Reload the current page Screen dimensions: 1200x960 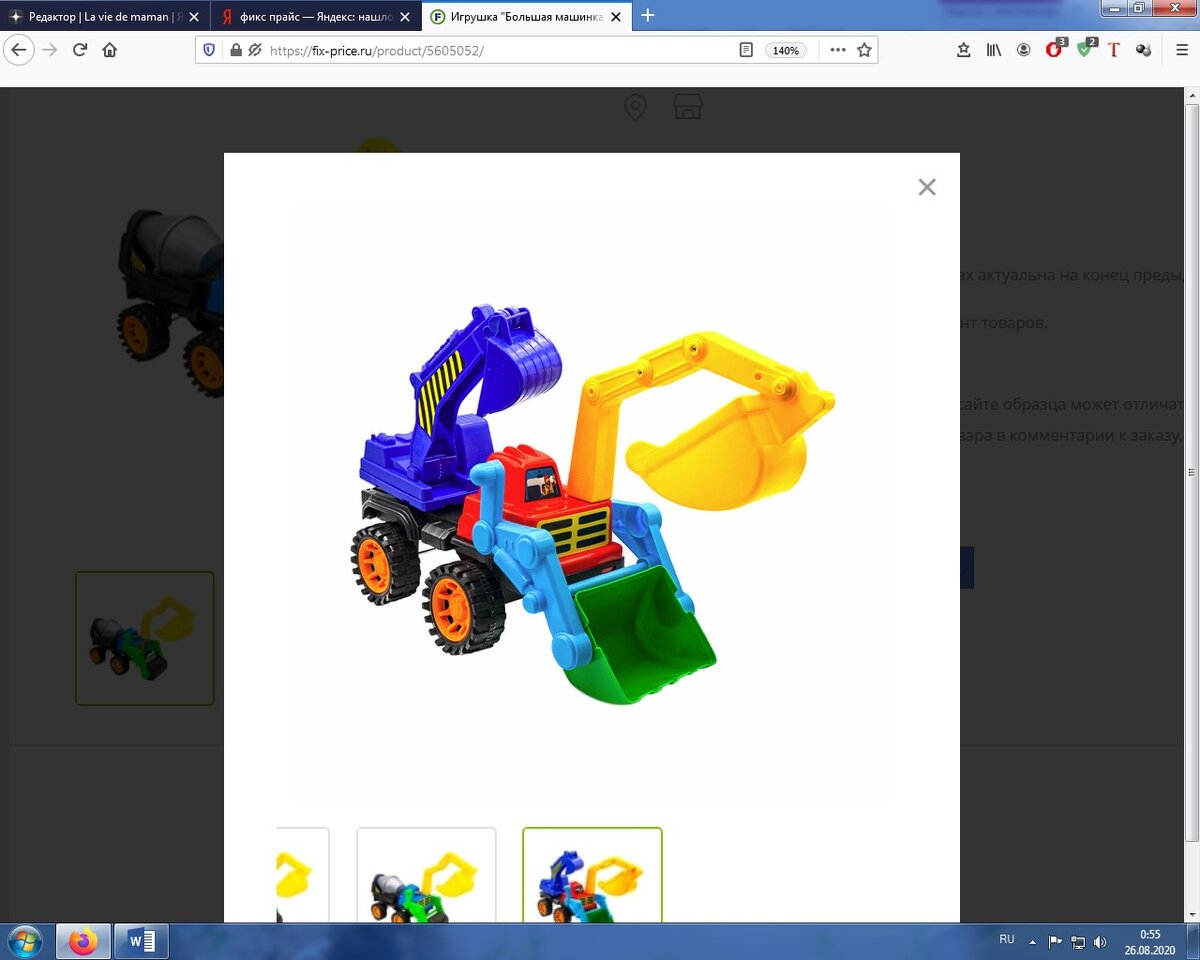pyautogui.click(x=80, y=50)
